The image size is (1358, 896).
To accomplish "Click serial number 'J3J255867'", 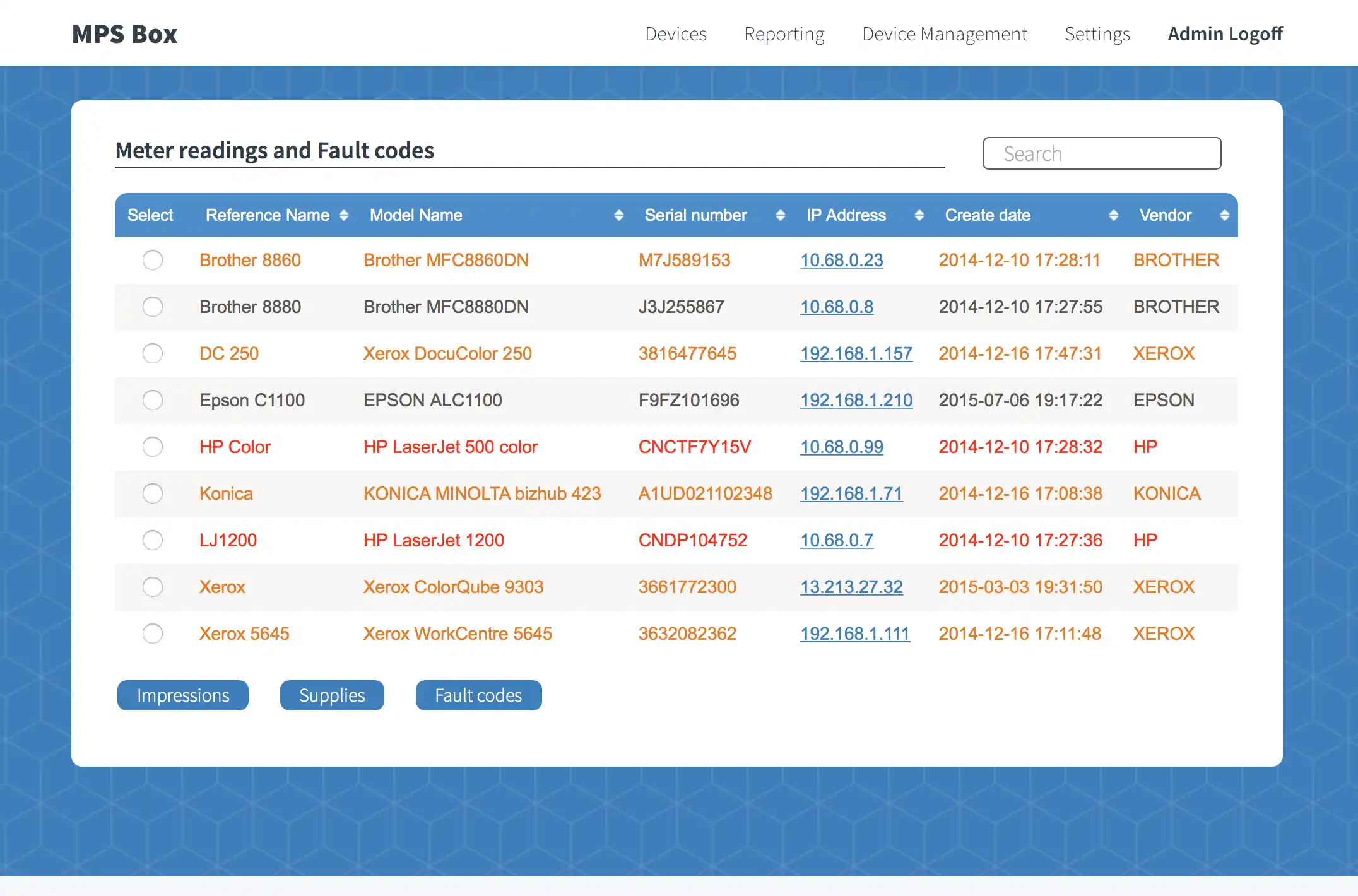I will 681,307.
